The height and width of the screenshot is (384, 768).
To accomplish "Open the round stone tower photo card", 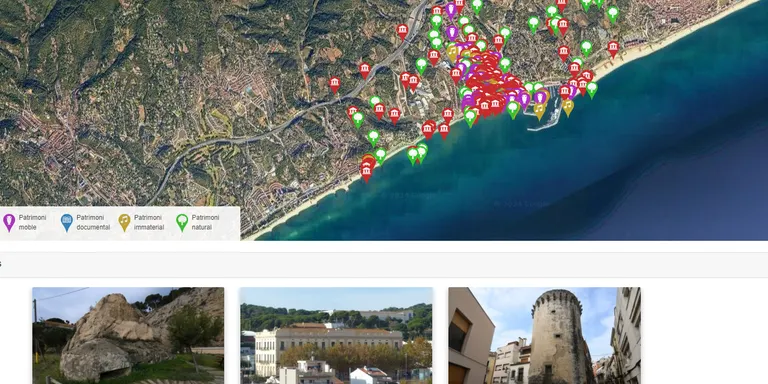I will 544,336.
